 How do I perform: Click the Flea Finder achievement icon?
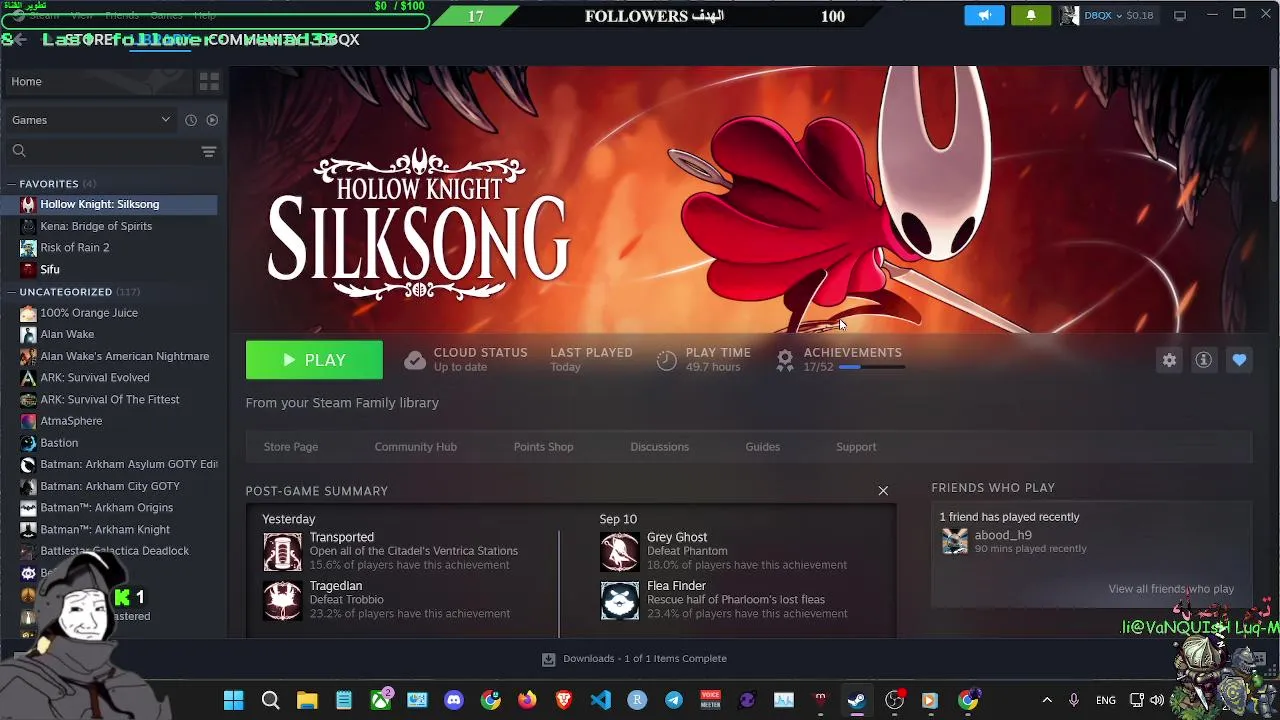(619, 601)
